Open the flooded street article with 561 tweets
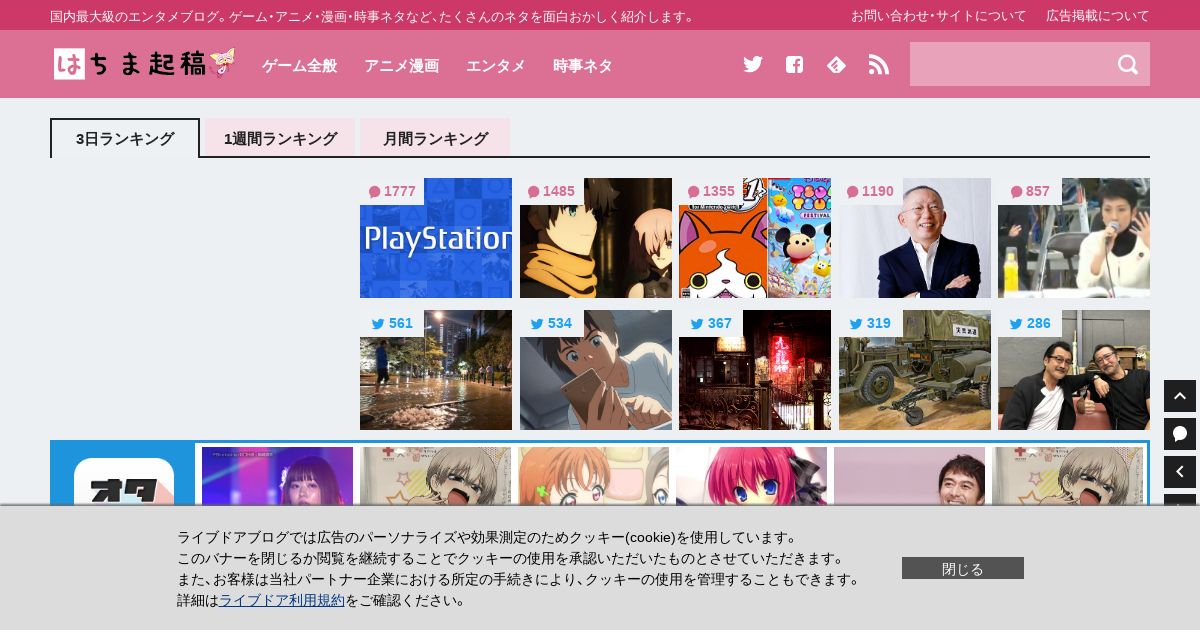Image resolution: width=1200 pixels, height=630 pixels. click(436, 370)
